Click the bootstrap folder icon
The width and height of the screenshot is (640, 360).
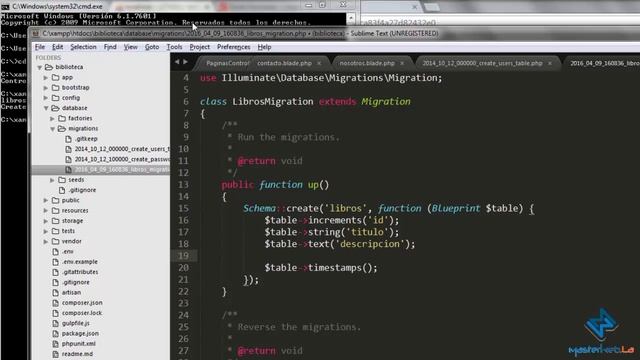pyautogui.click(x=56, y=87)
